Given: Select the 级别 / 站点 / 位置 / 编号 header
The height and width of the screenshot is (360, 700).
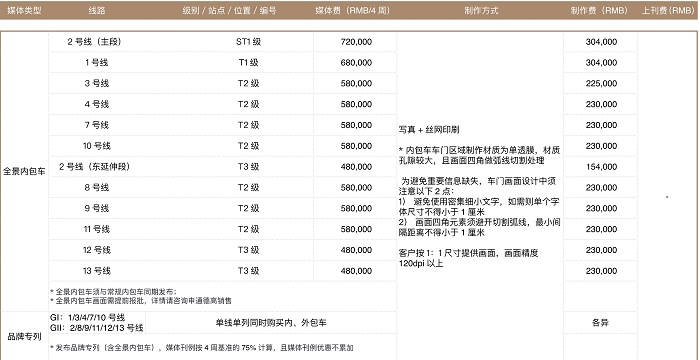Looking at the screenshot, I should 229,11.
